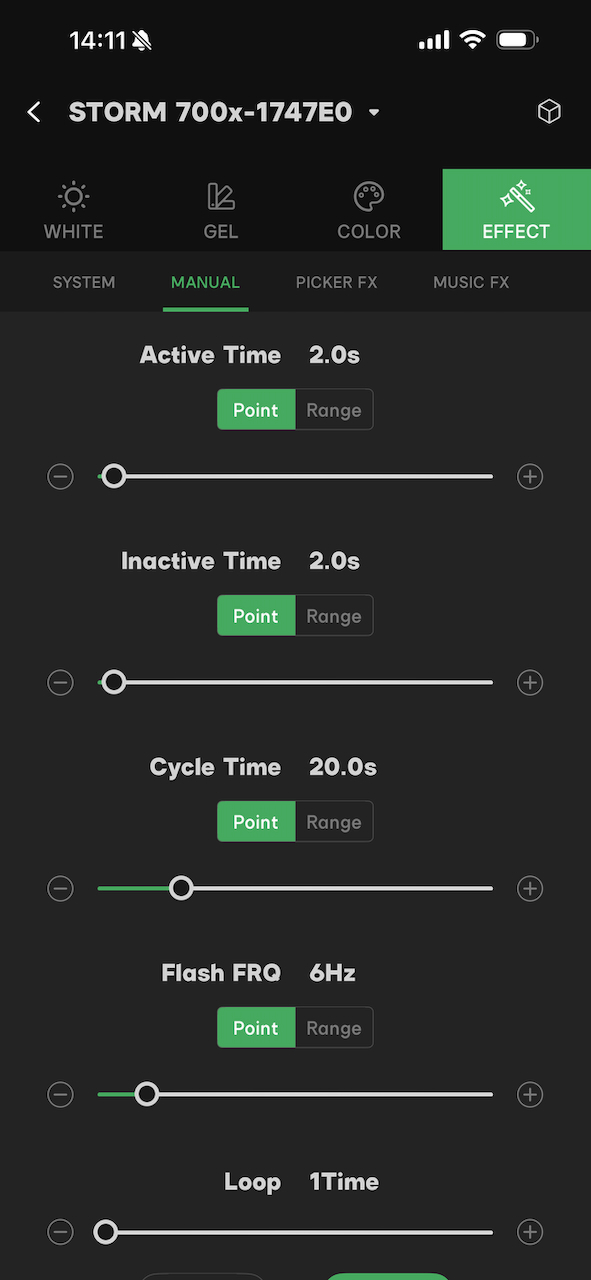Open the device selector dropdown beside STORM 700x-1747E0
Screen dimensions: 591x1280
(x=374, y=112)
